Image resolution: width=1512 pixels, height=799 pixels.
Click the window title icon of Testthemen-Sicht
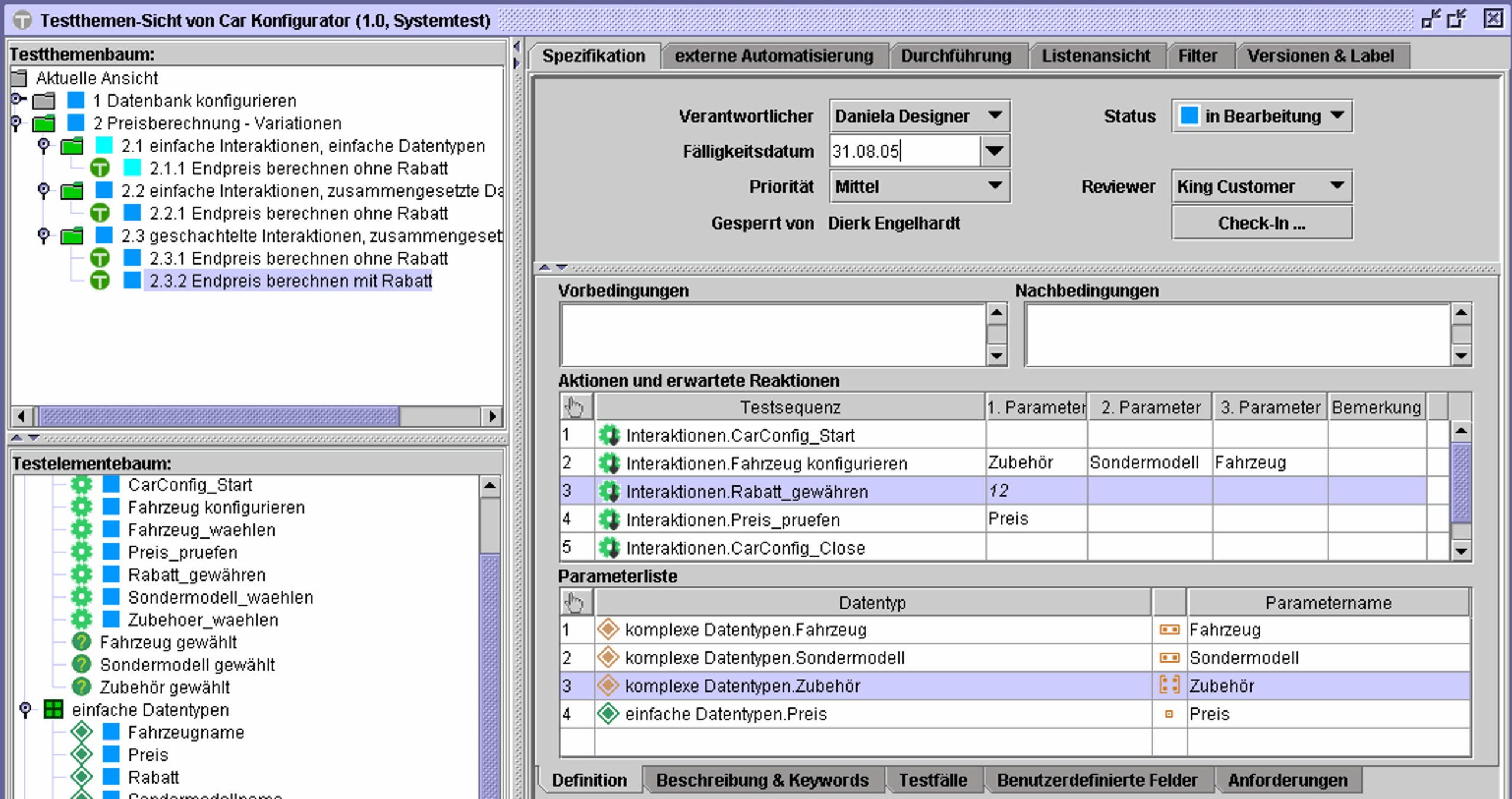(x=22, y=21)
